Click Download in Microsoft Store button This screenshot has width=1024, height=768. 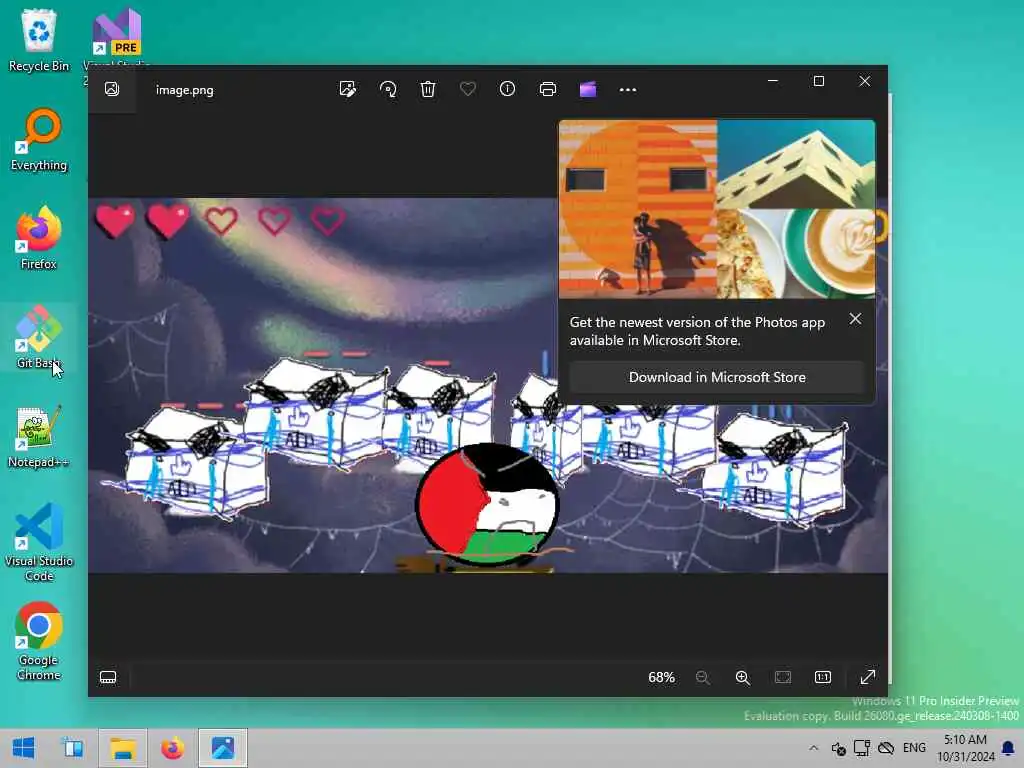click(717, 377)
